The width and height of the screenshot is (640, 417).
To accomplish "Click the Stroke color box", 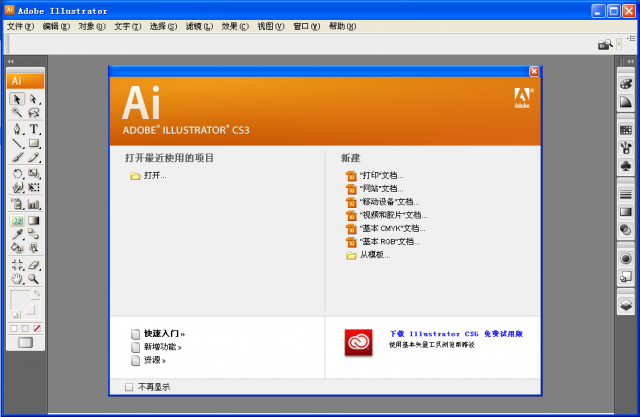I will click(30, 311).
